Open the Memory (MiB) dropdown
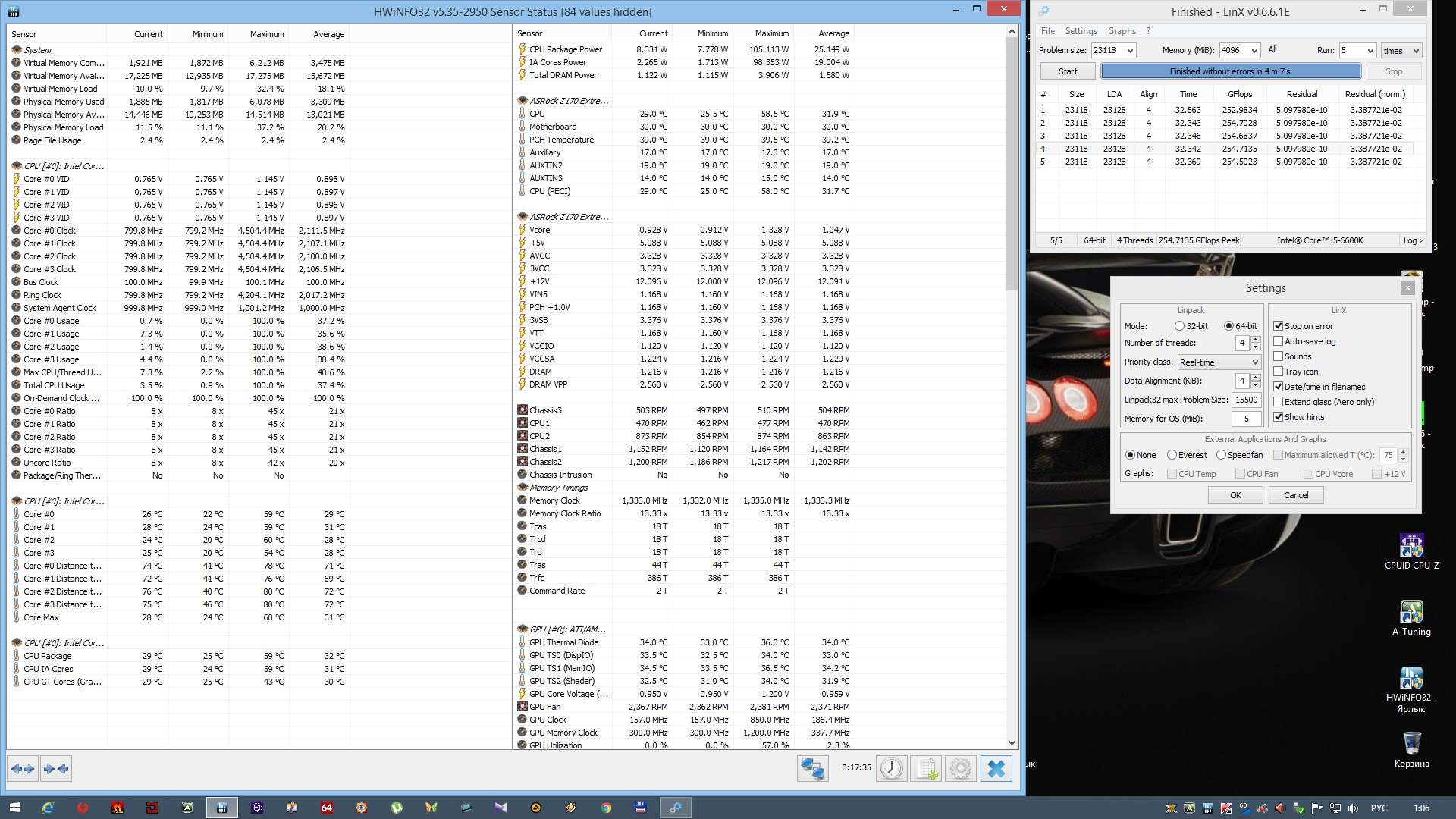Screen dimensions: 1456x819 pos(1254,51)
